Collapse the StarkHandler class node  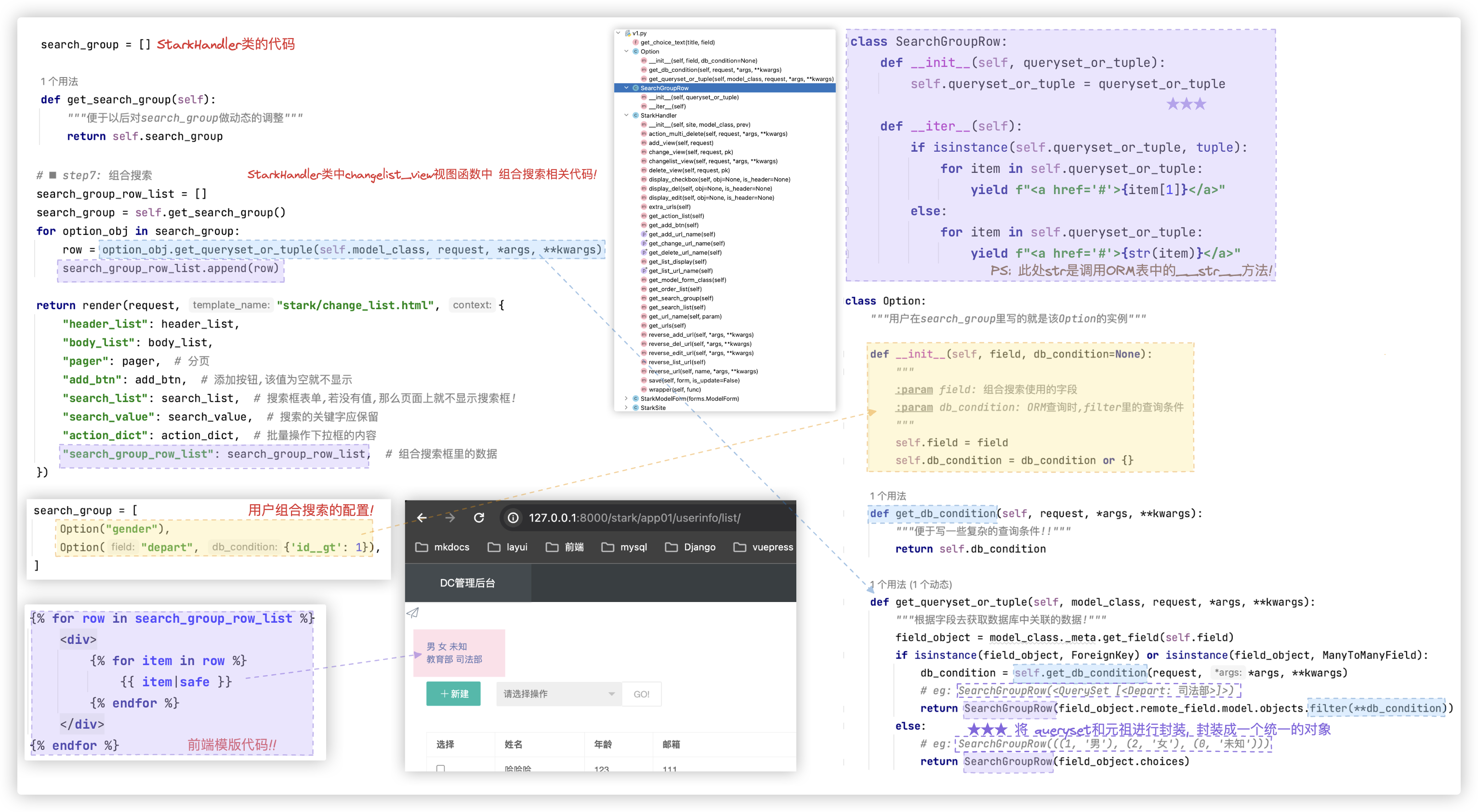point(626,115)
